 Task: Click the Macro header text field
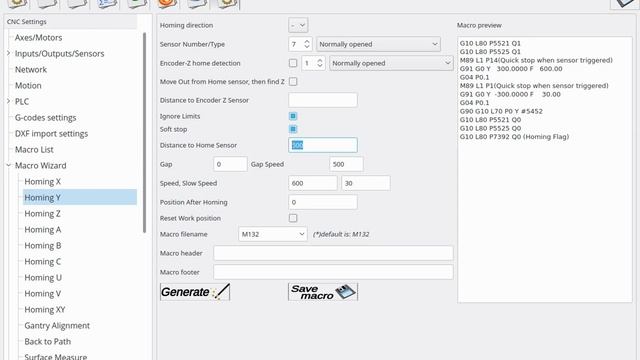click(333, 253)
